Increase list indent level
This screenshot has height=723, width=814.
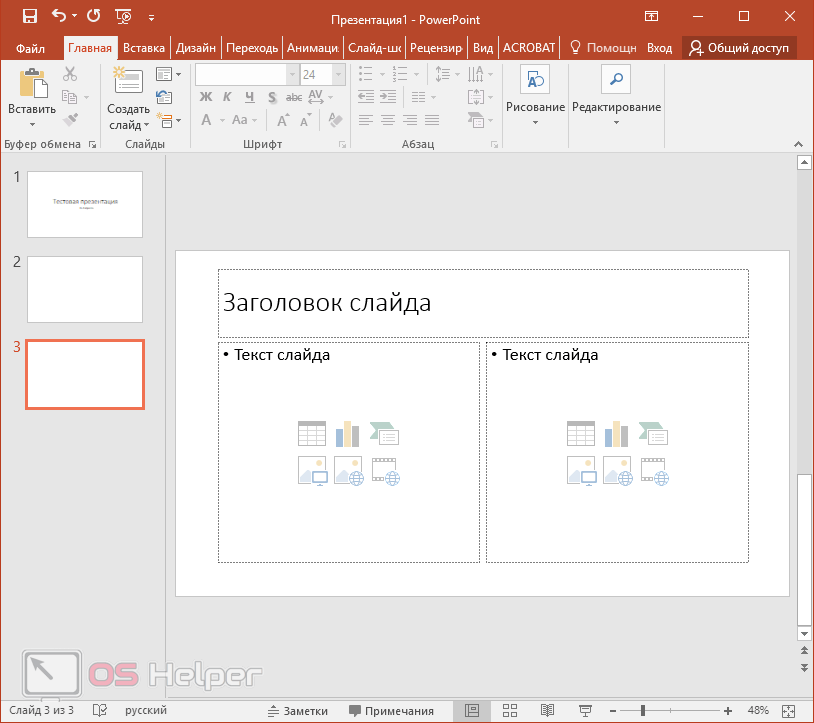point(388,97)
